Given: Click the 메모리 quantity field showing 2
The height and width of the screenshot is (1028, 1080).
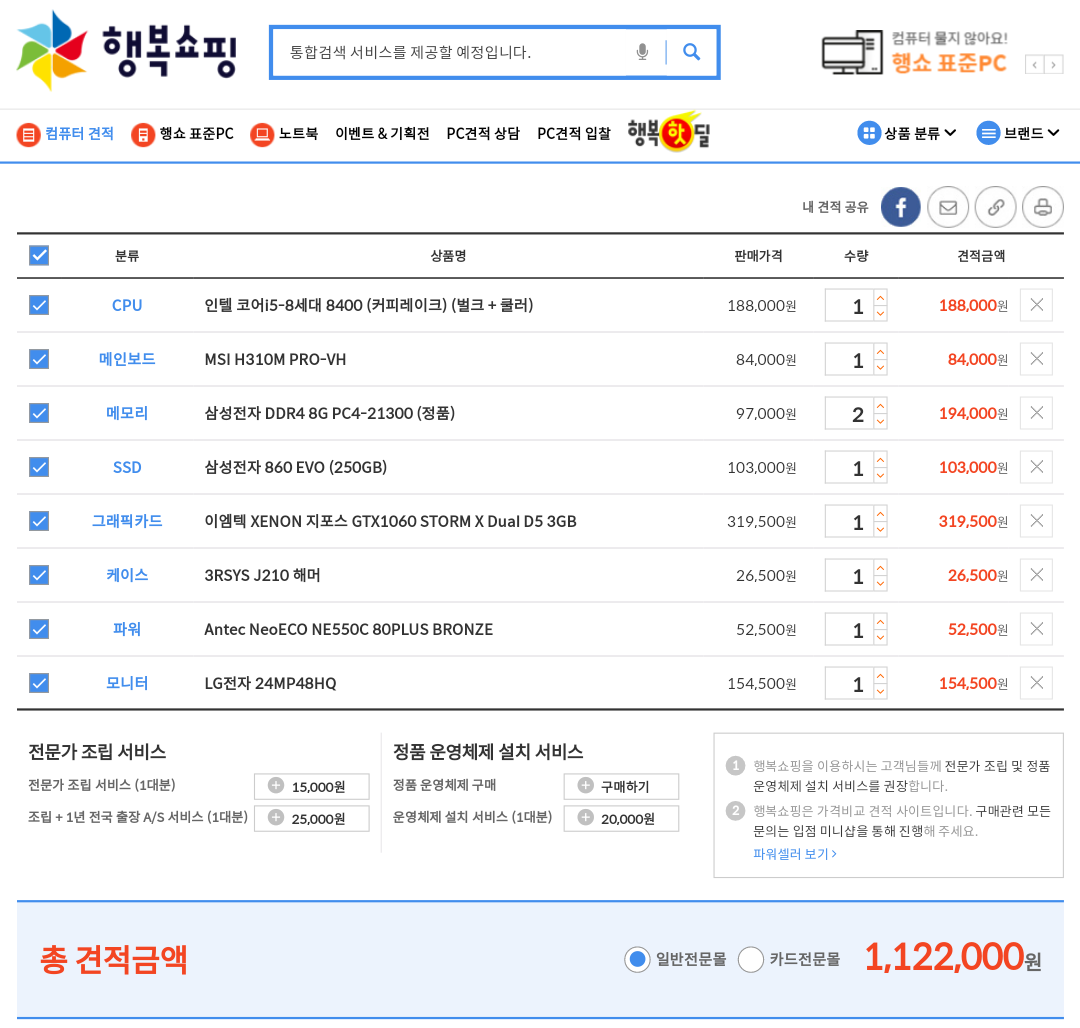Looking at the screenshot, I should click(x=849, y=413).
